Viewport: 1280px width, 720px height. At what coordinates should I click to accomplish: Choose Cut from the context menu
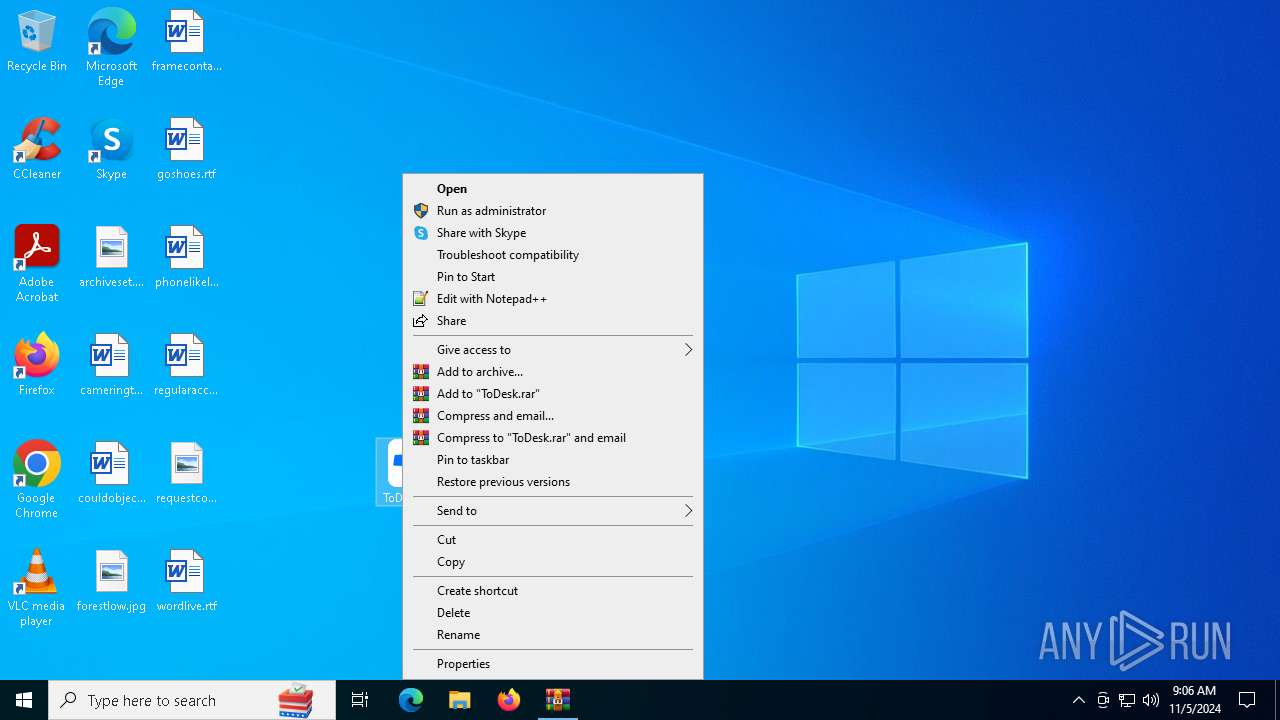pos(553,540)
